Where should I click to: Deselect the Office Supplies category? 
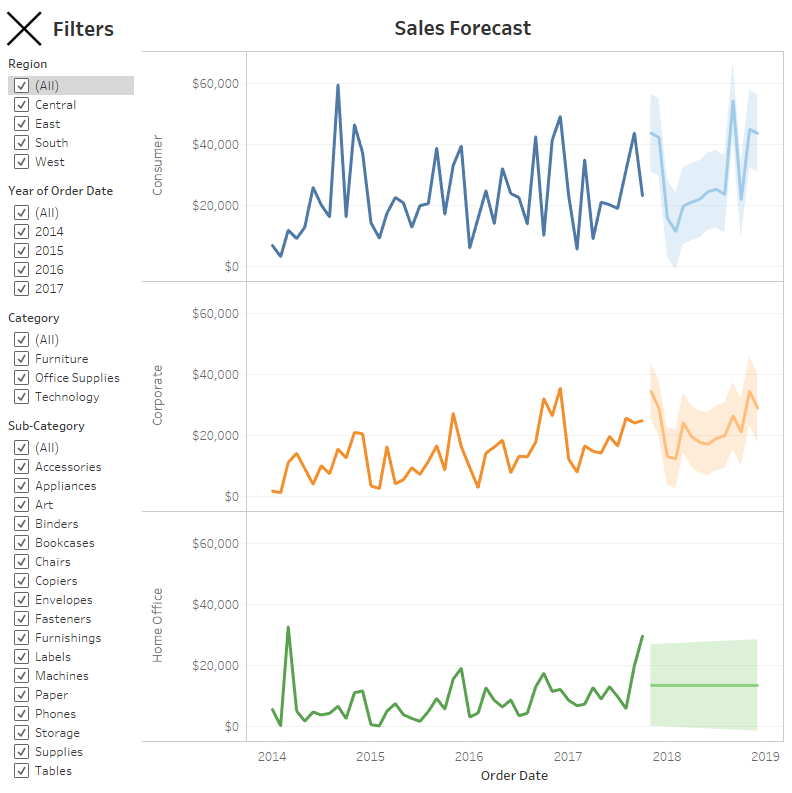point(21,378)
